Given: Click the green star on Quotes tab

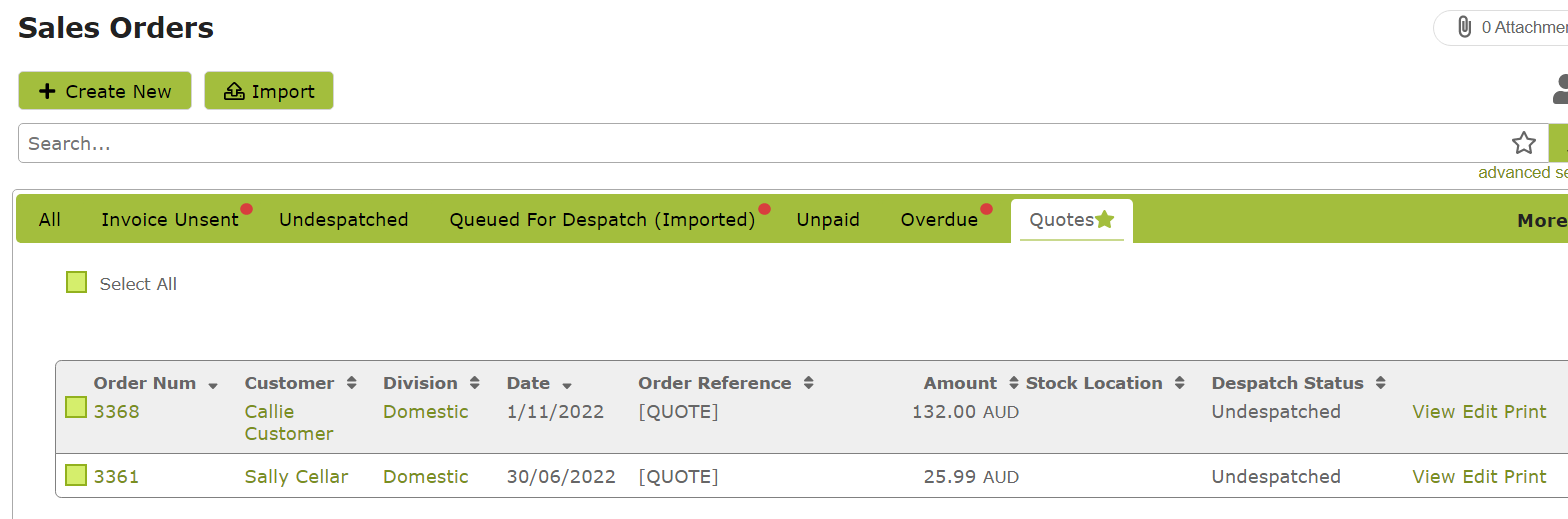Looking at the screenshot, I should [x=1104, y=219].
